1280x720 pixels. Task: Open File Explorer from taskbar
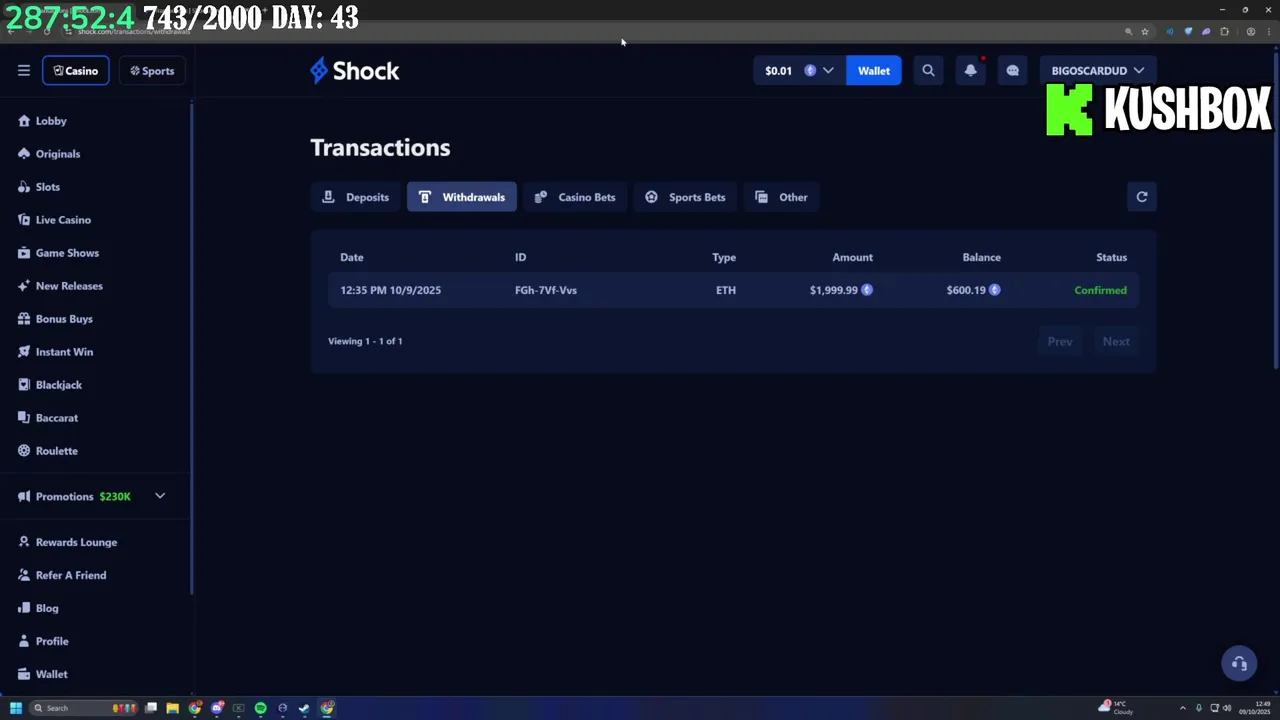[x=172, y=708]
